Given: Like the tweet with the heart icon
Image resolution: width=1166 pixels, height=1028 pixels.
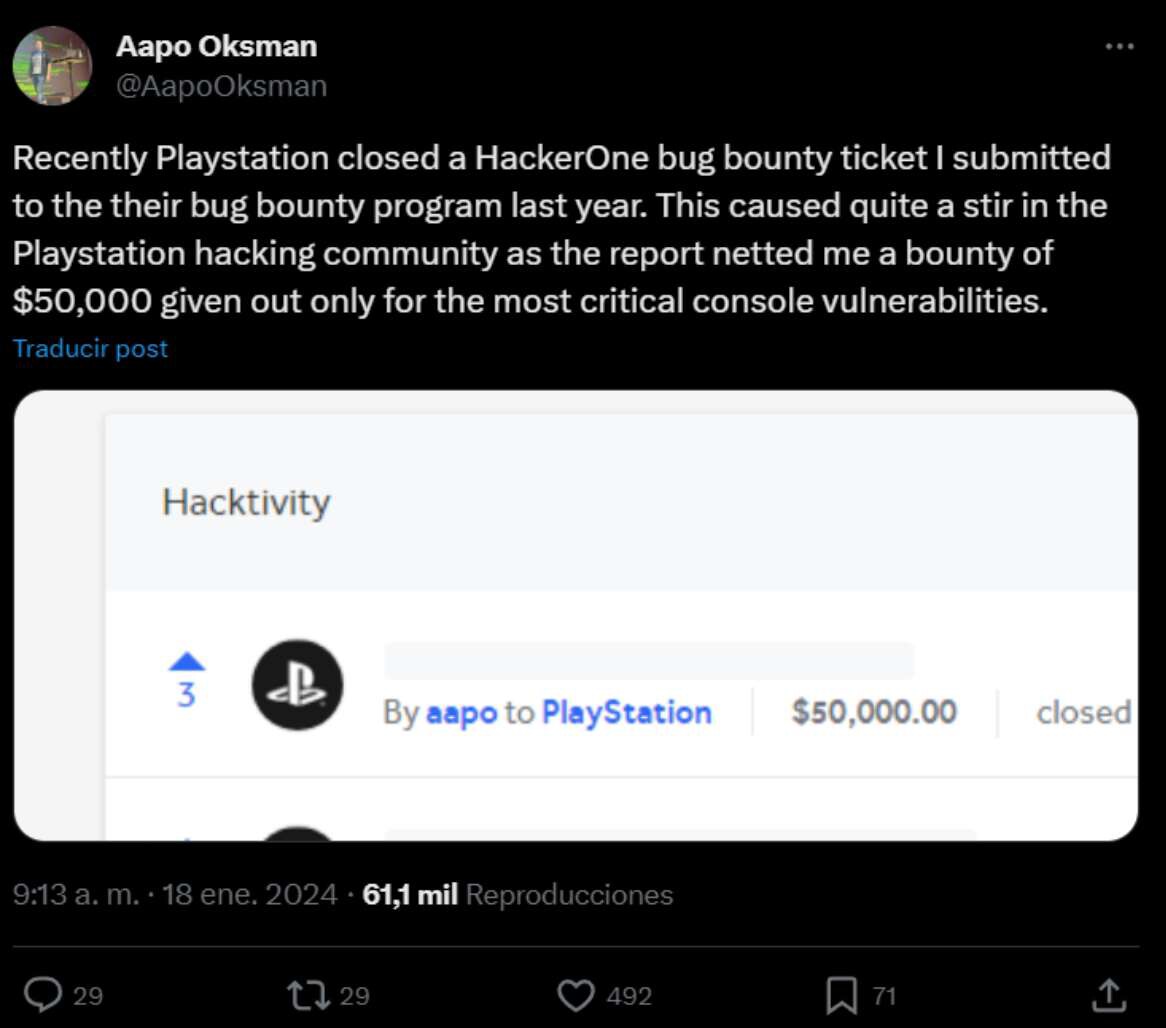Looking at the screenshot, I should pos(578,995).
